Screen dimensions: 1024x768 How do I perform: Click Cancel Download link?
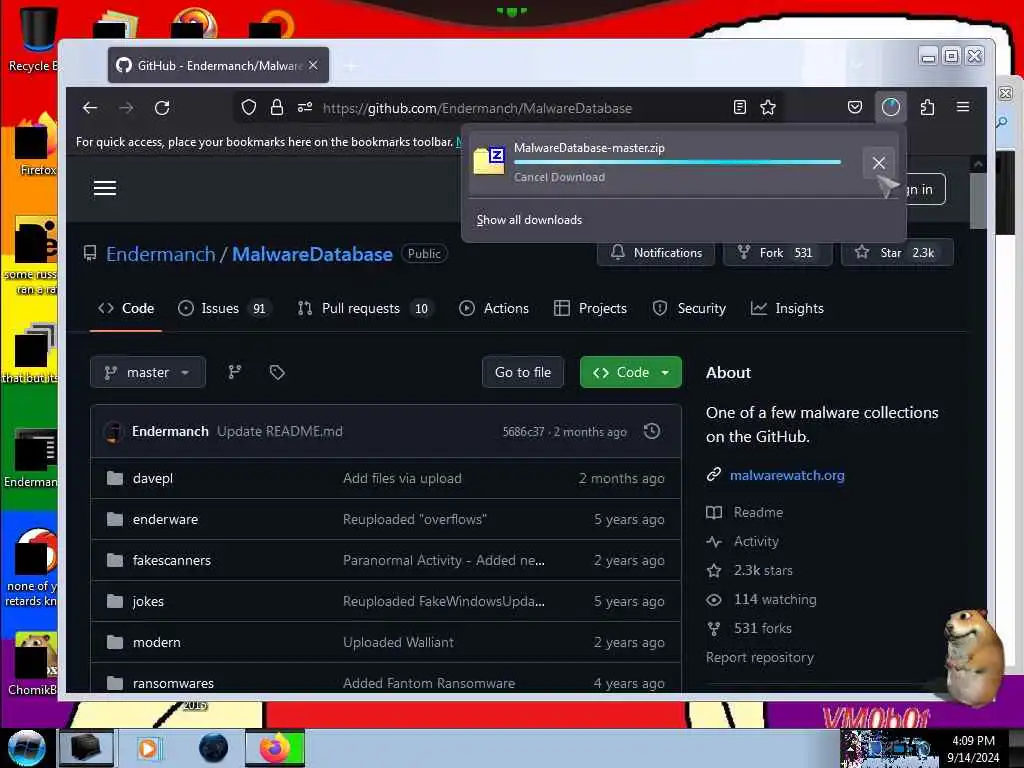pyautogui.click(x=559, y=177)
